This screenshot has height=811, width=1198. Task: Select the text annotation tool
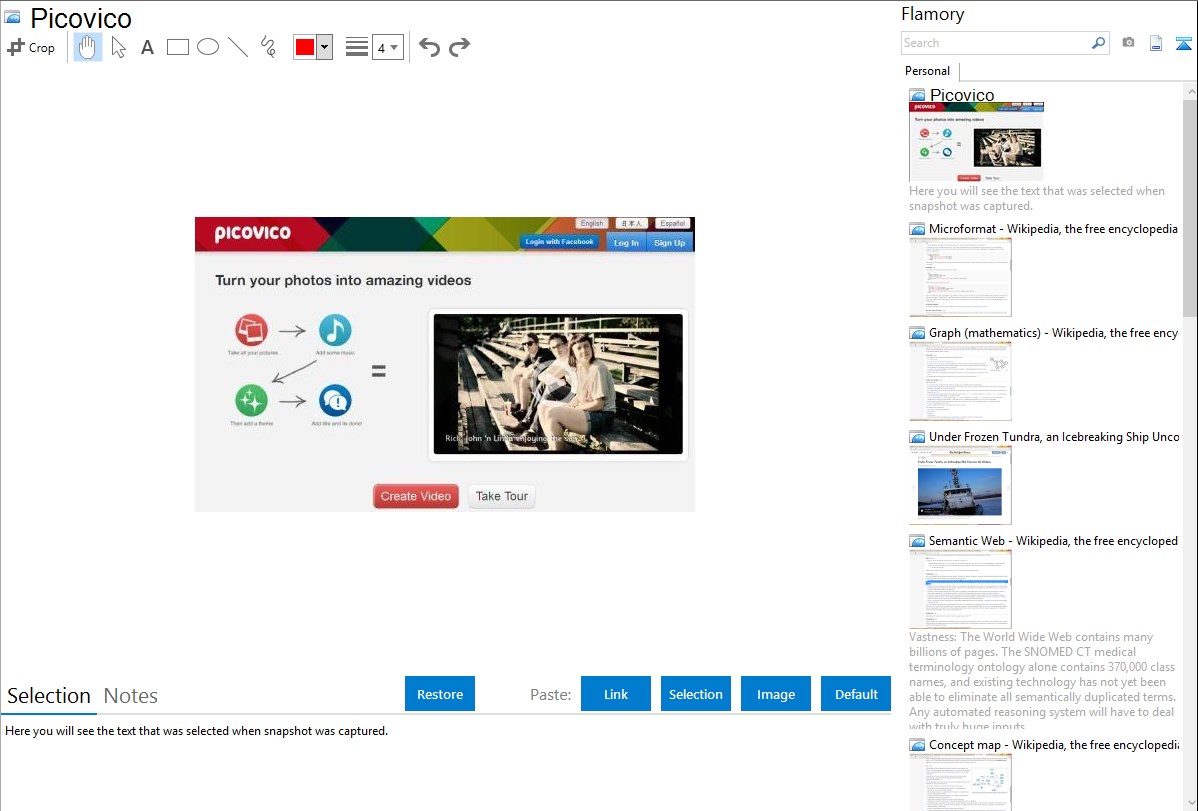tap(147, 47)
